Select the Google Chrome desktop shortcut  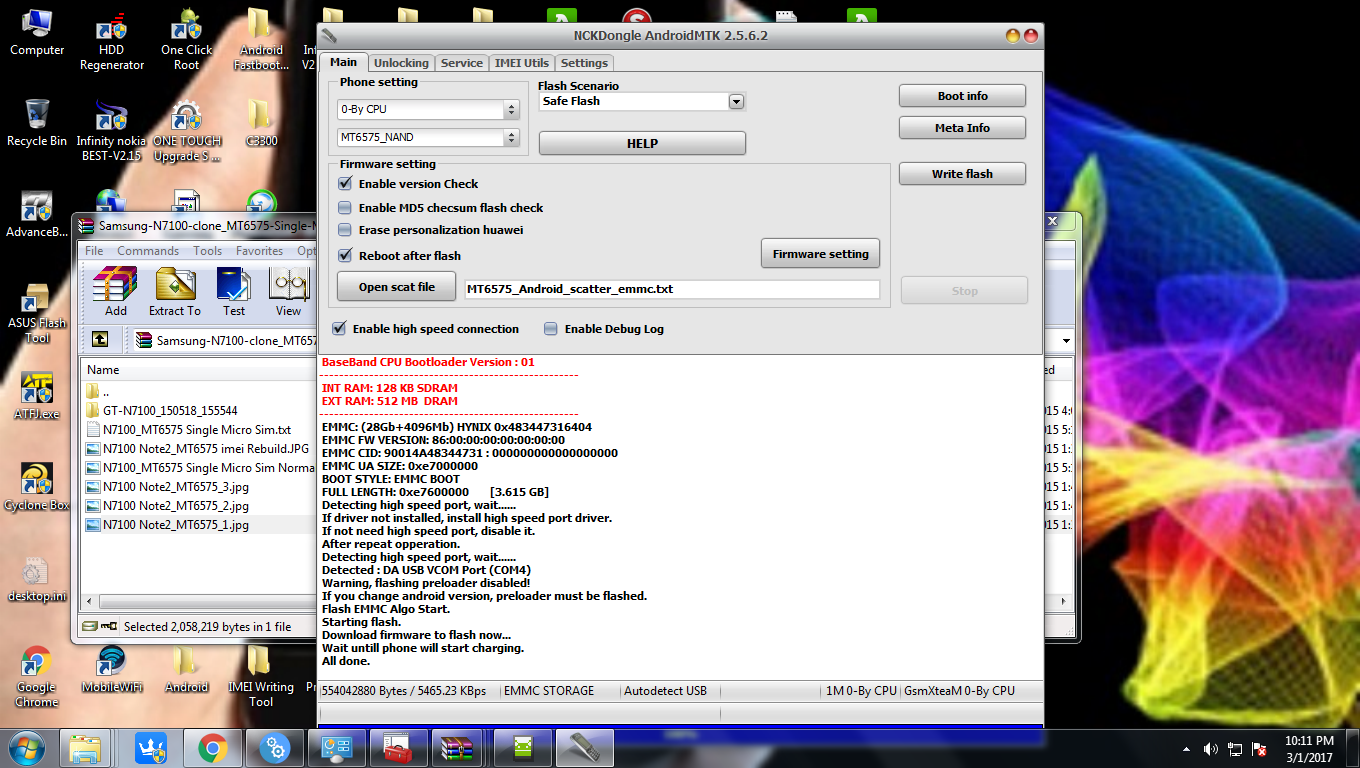[x=37, y=677]
